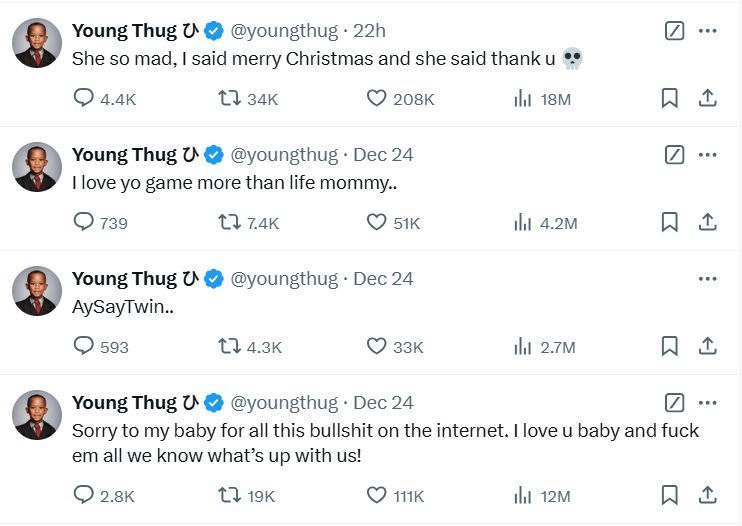Like the merry Christmas tweet

[x=376, y=98]
